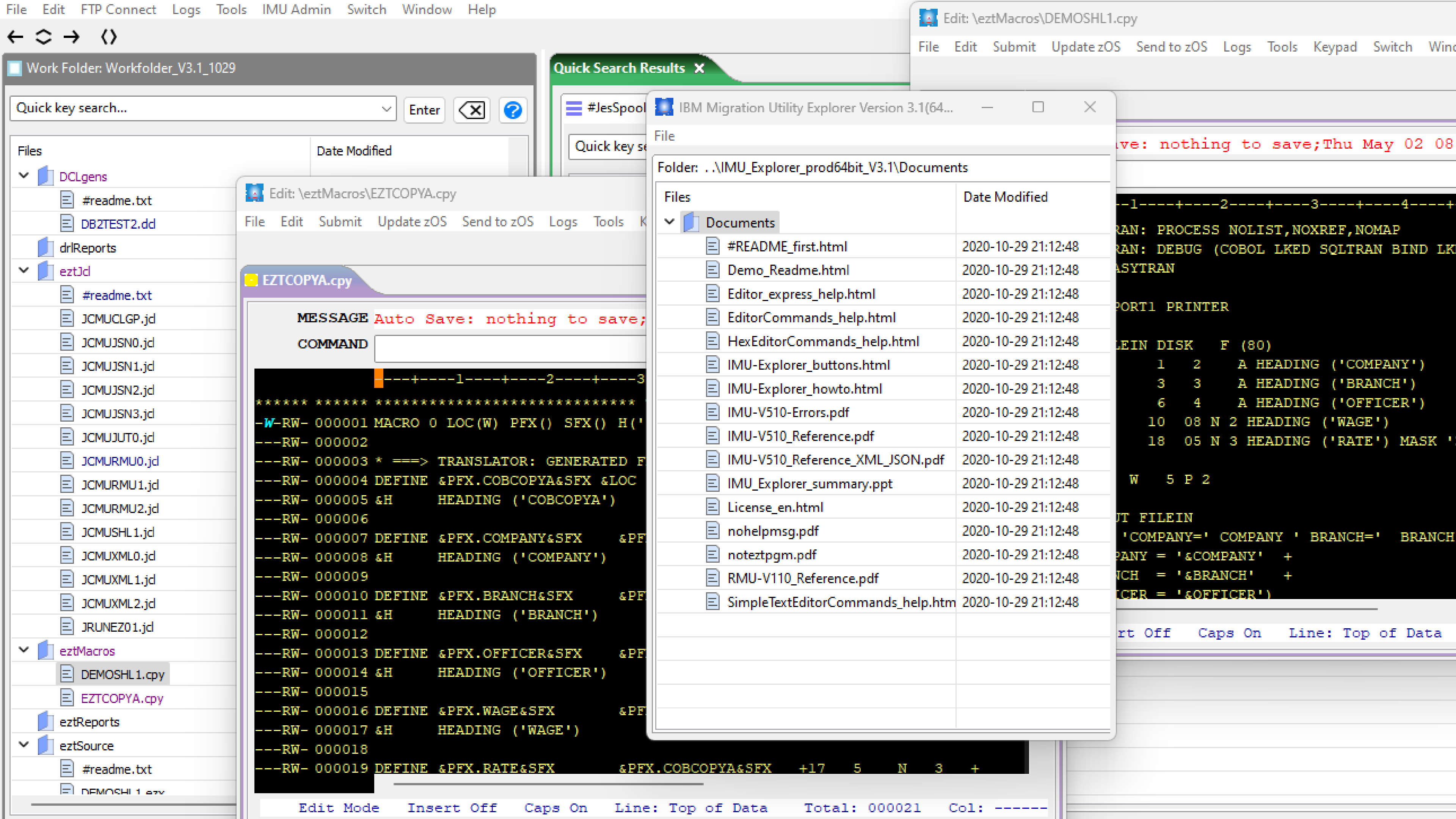Open the Quick key search dropdown

coord(386,108)
